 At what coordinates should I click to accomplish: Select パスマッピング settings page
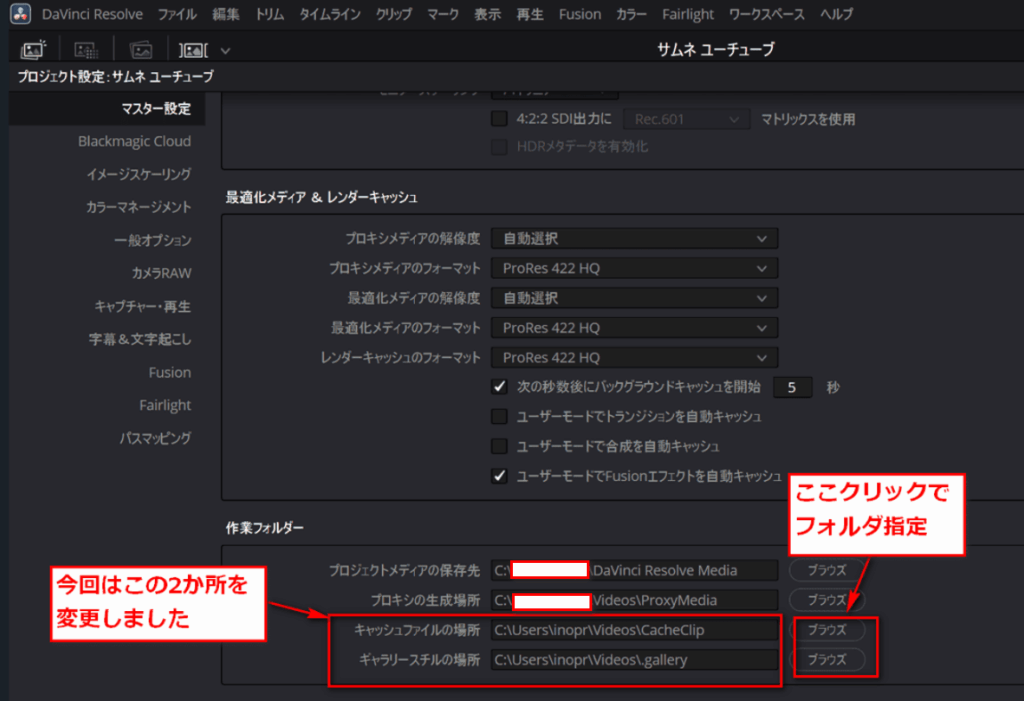[155, 438]
